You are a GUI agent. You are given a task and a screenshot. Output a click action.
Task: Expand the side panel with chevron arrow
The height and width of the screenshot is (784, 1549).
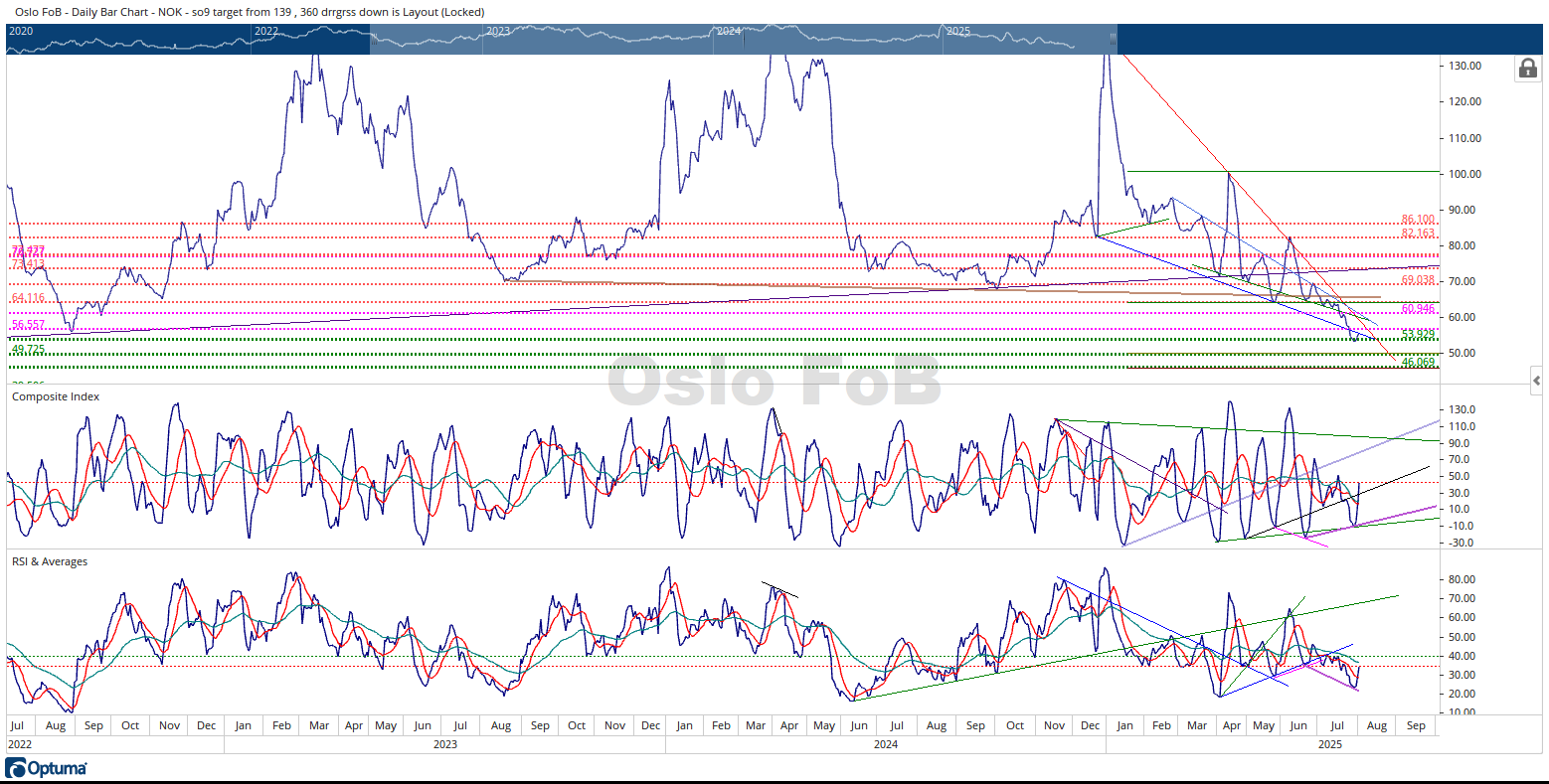(1537, 381)
